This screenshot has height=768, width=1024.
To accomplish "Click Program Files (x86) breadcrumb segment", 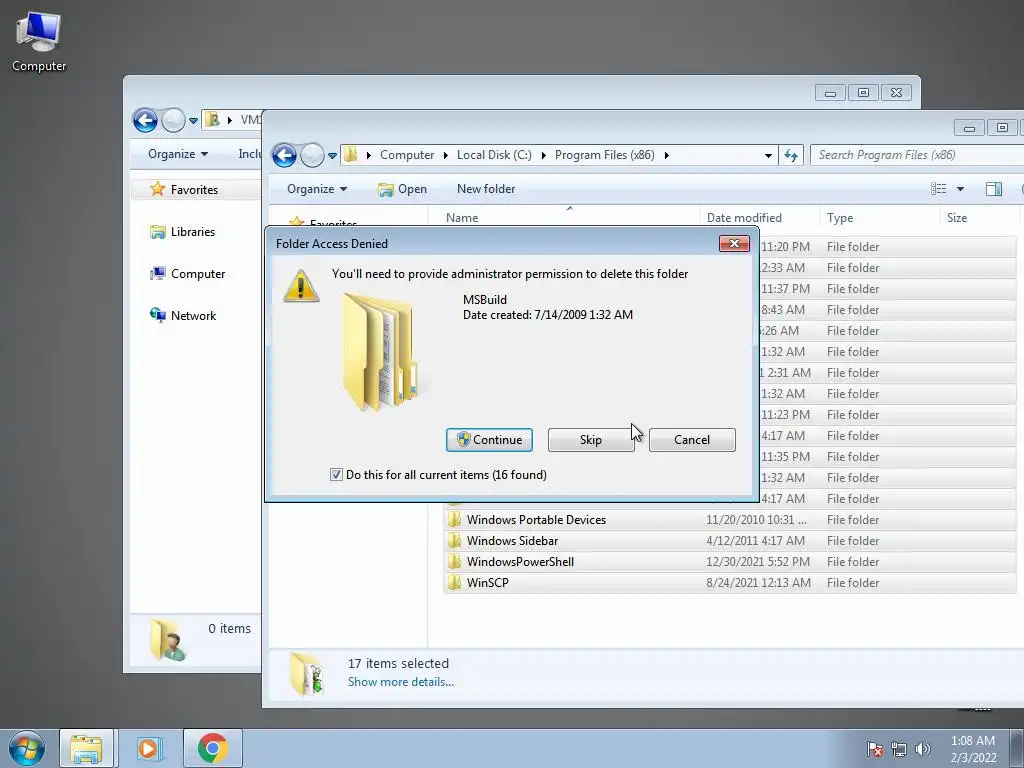I will (x=604, y=155).
